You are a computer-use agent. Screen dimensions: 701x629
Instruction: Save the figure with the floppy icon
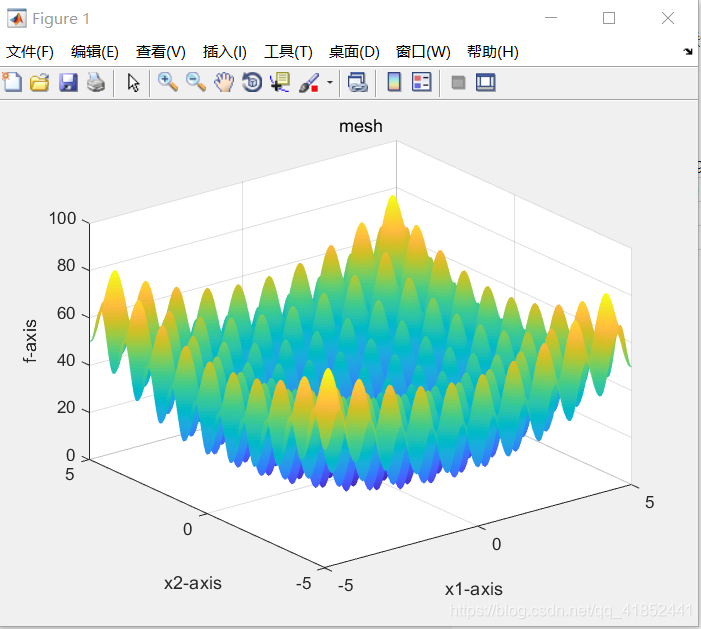coord(68,82)
